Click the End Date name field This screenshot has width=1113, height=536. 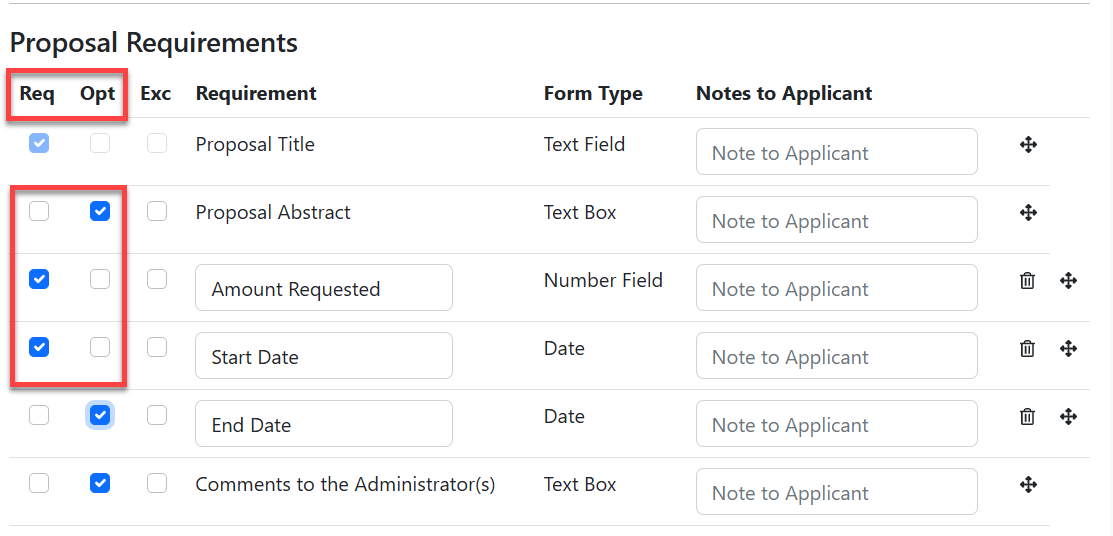tap(324, 424)
